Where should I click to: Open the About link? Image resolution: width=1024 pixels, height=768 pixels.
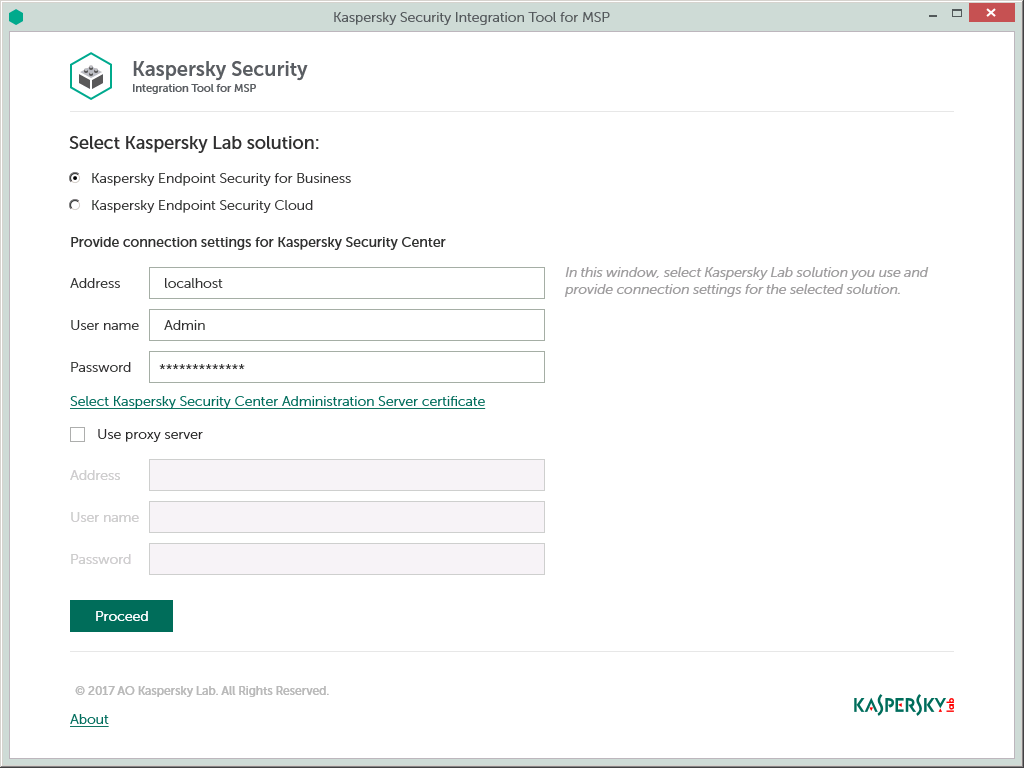point(88,719)
